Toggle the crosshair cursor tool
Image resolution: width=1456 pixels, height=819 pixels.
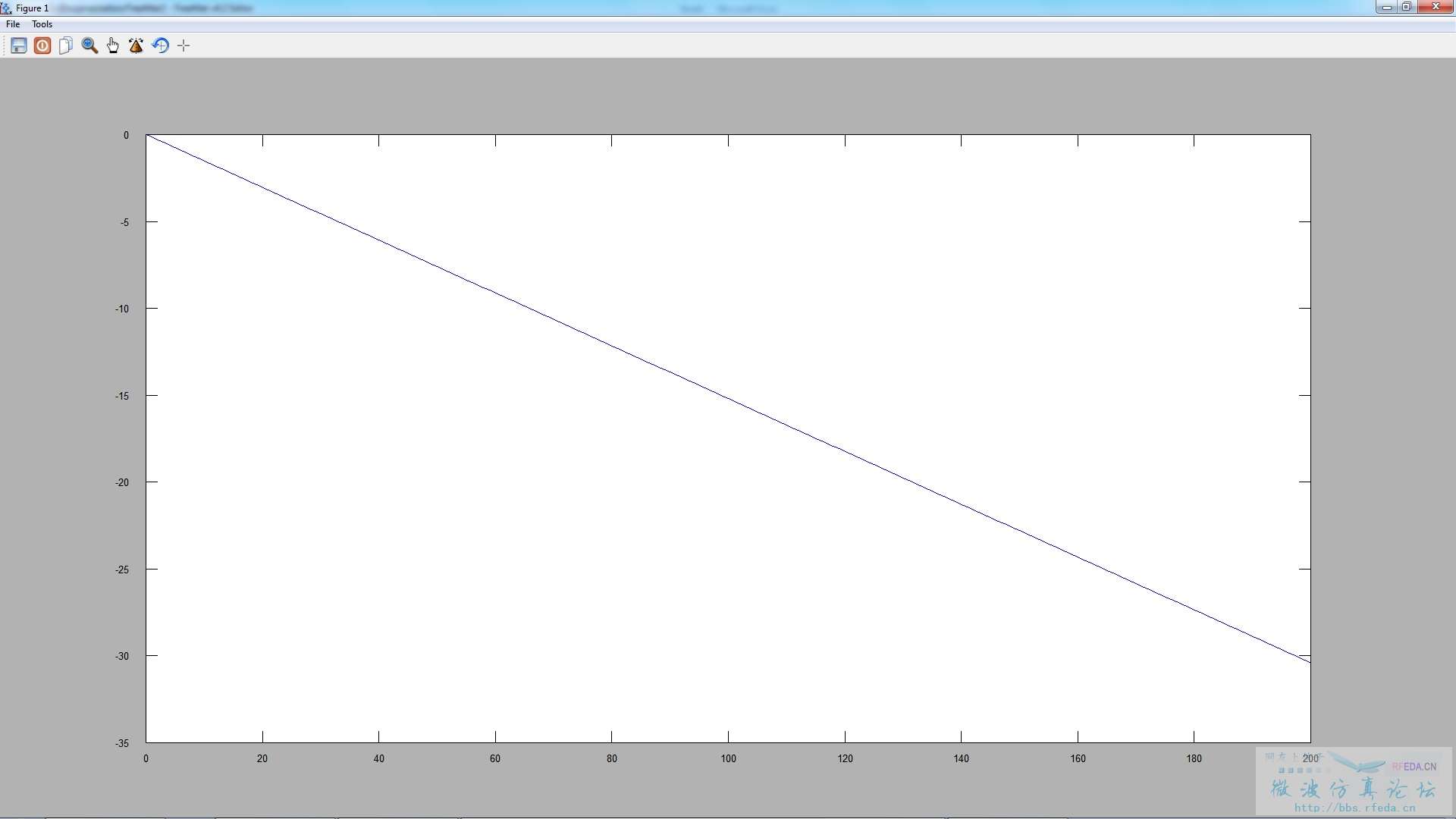click(184, 45)
